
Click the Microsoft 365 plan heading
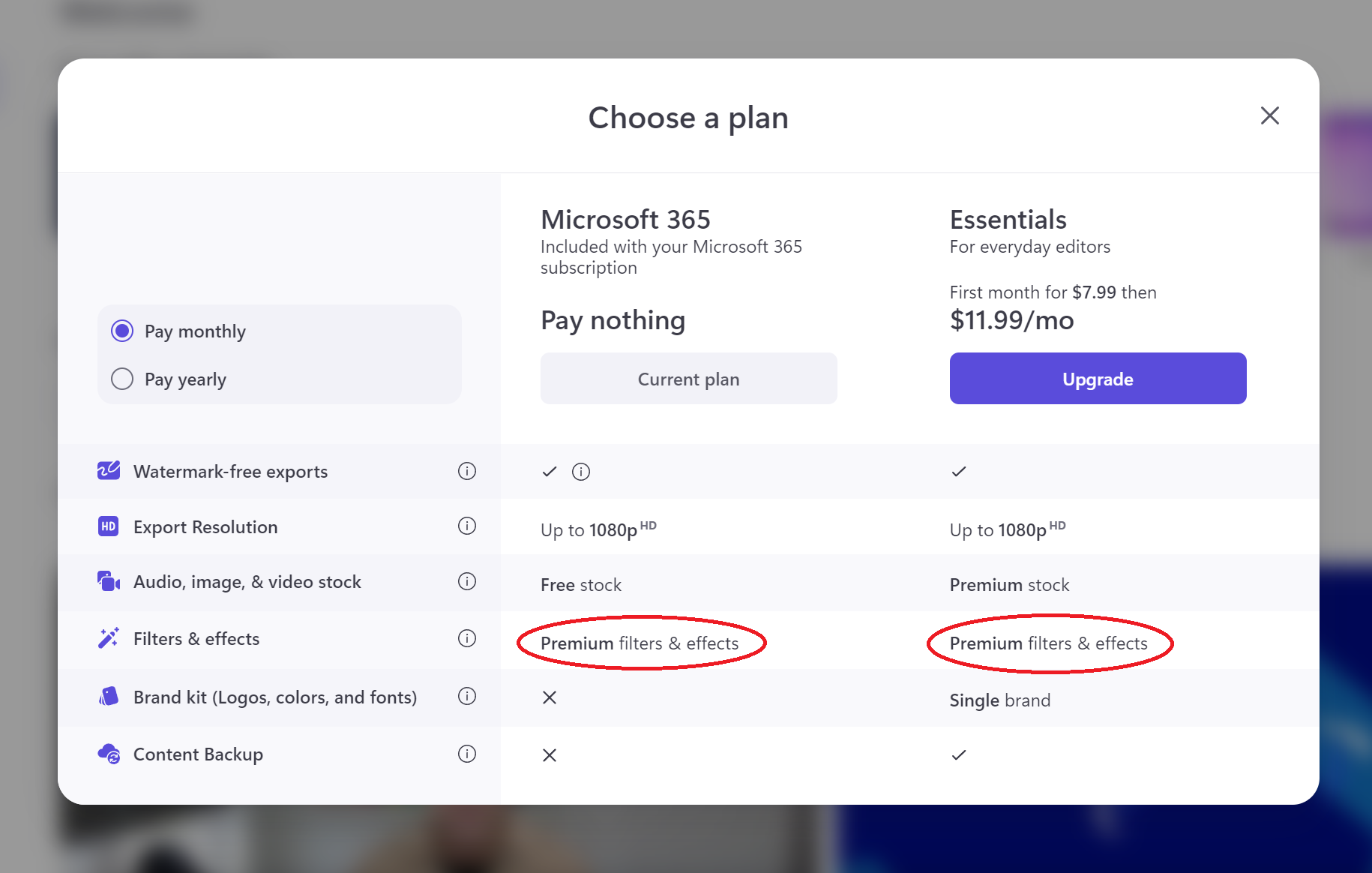tap(625, 220)
